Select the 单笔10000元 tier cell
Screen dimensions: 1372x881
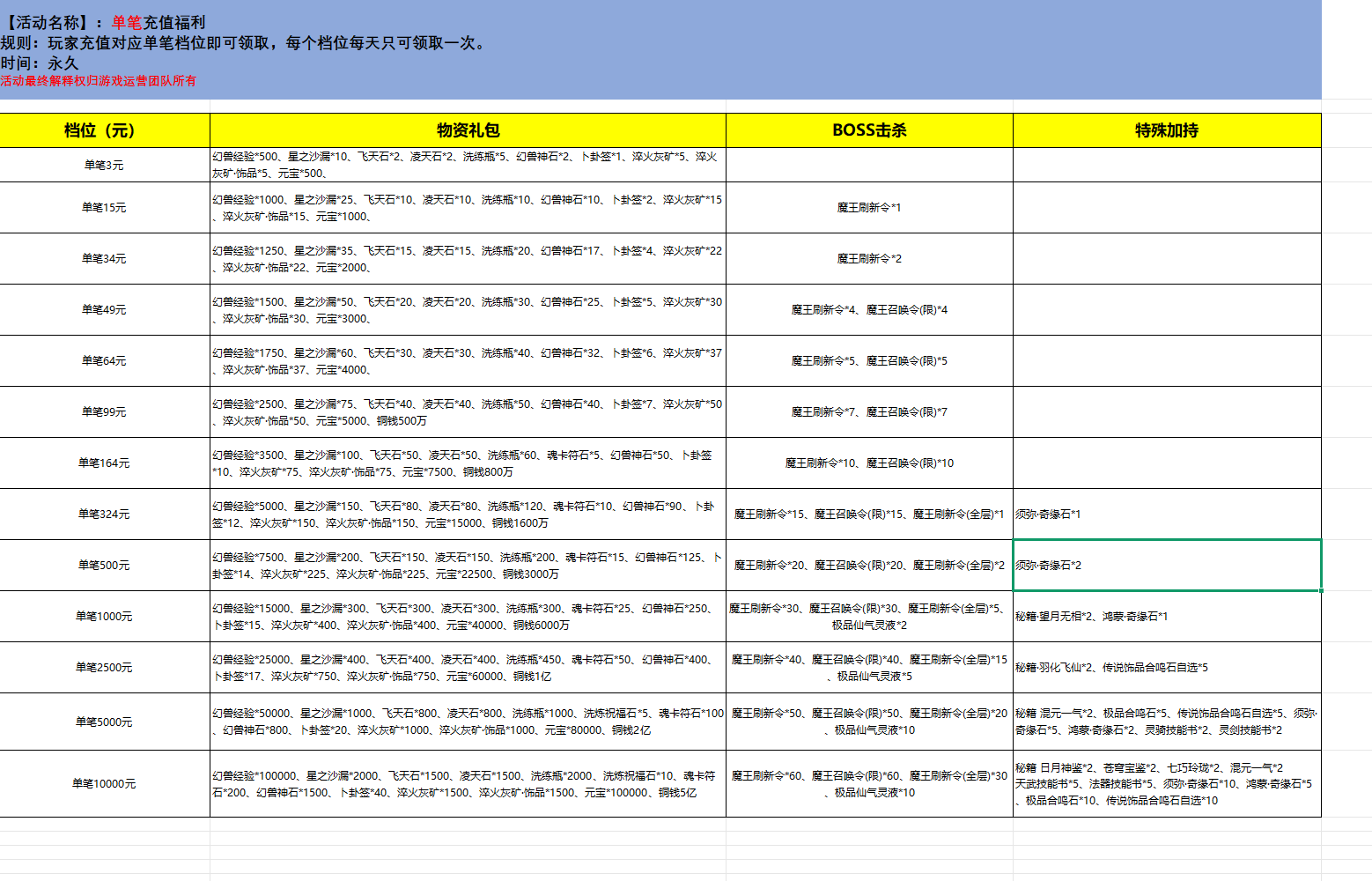click(105, 784)
